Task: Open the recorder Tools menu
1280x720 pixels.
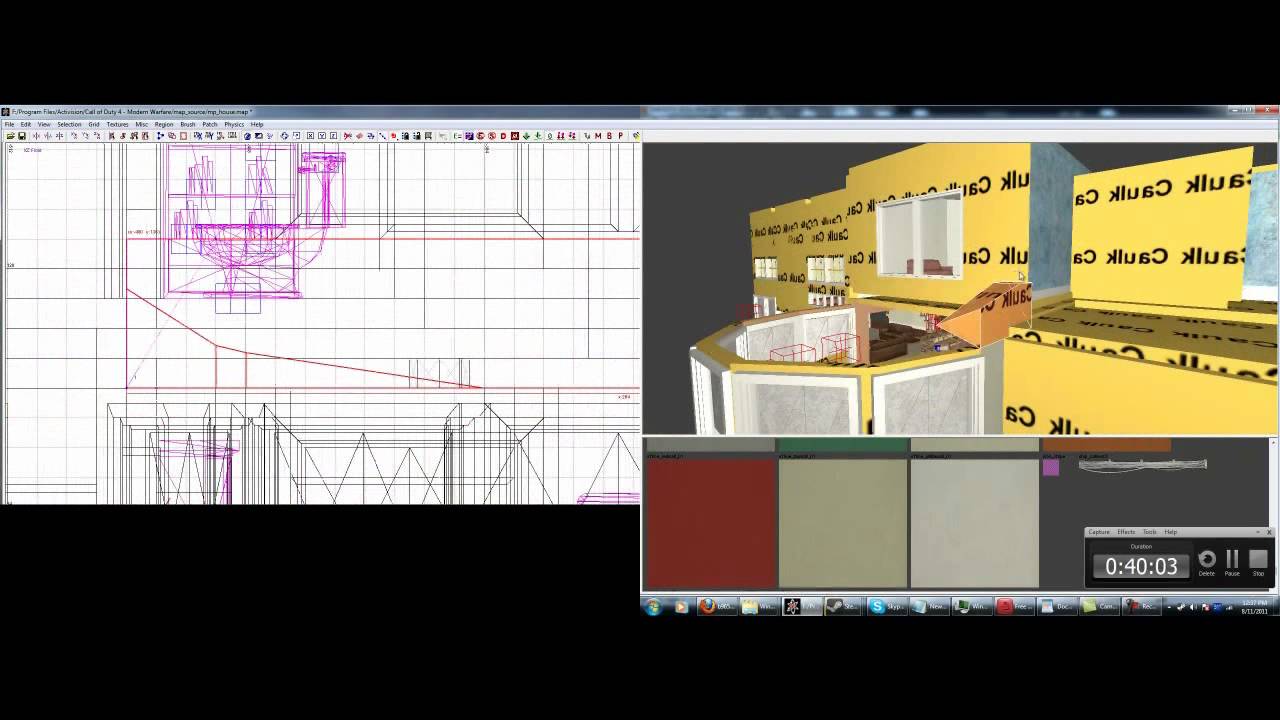Action: point(1150,532)
